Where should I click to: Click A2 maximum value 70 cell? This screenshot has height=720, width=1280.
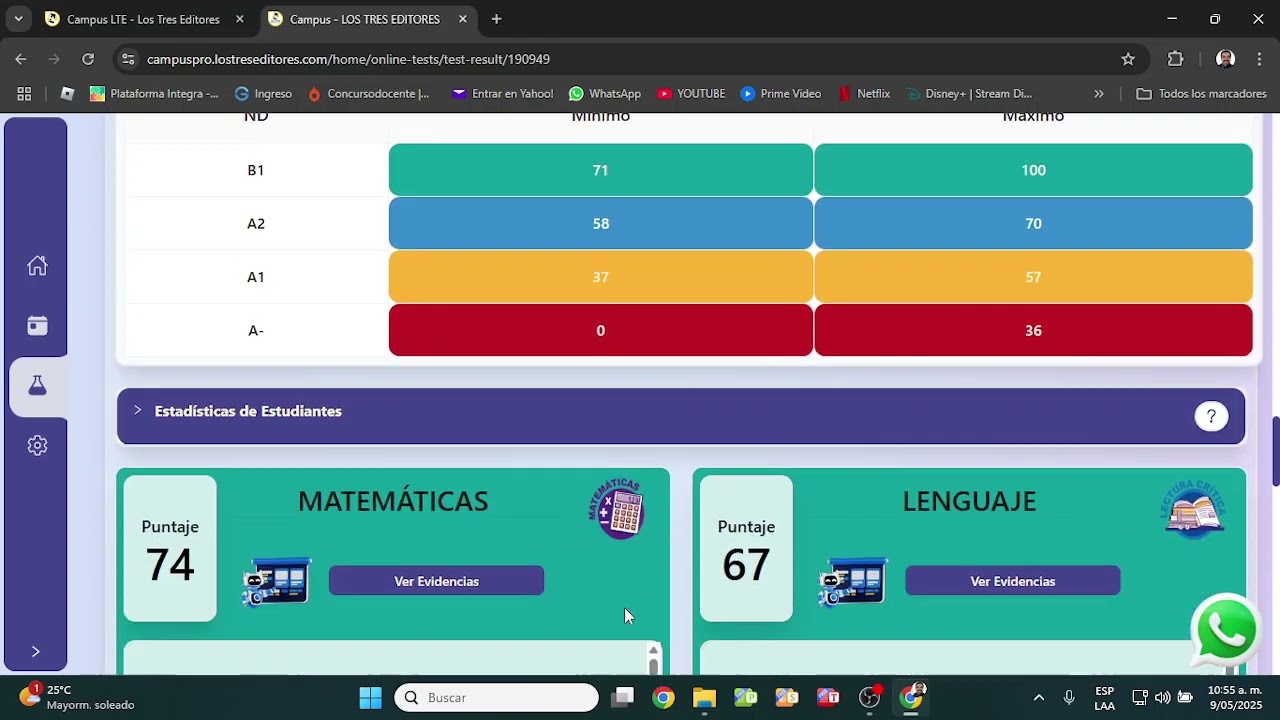[1033, 223]
